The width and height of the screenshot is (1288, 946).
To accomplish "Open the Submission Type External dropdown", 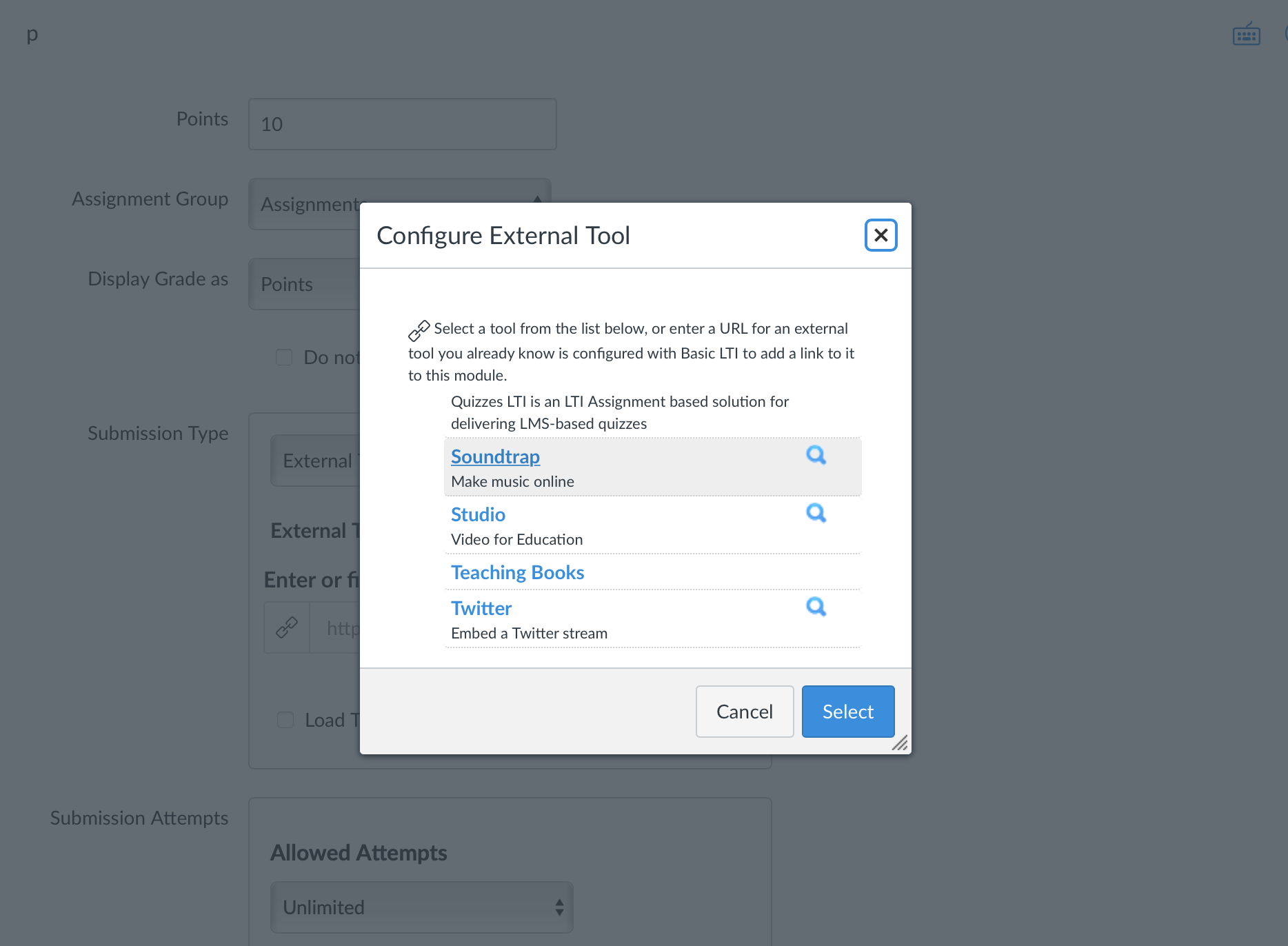I will [x=315, y=461].
